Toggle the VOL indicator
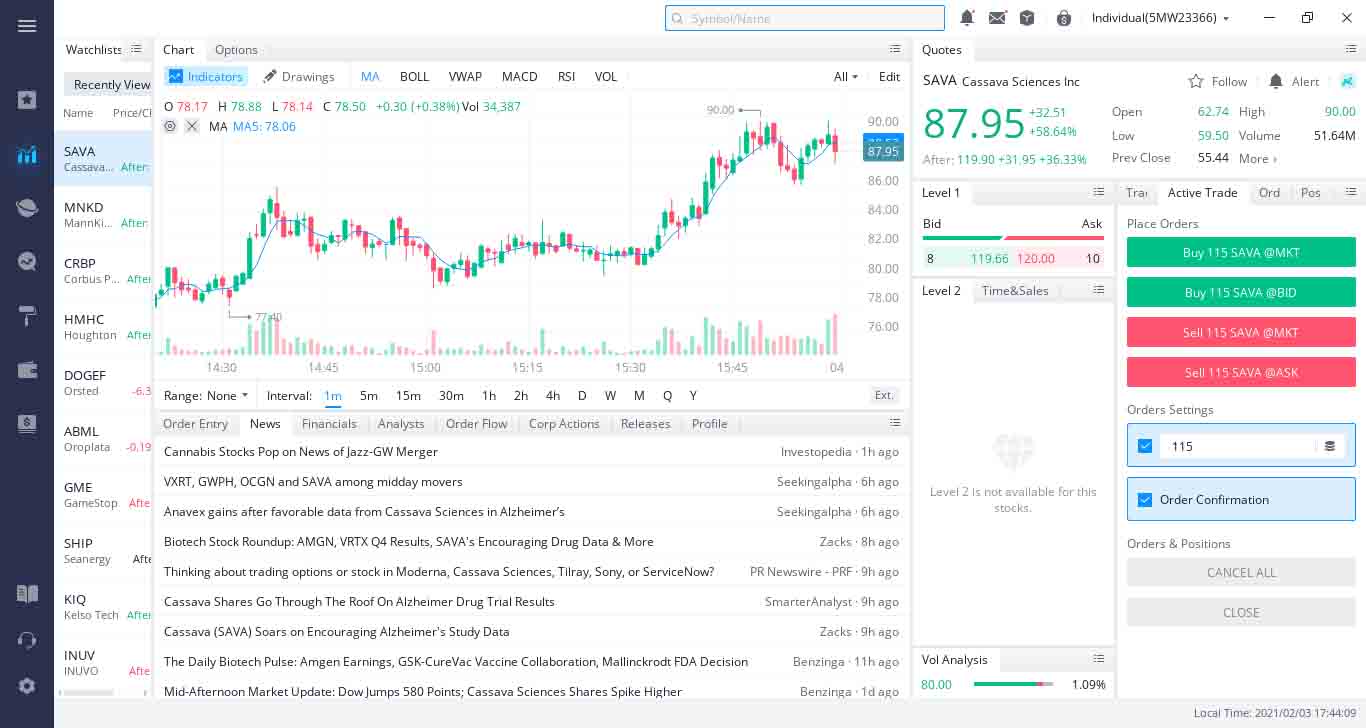1366x728 pixels. 606,76
